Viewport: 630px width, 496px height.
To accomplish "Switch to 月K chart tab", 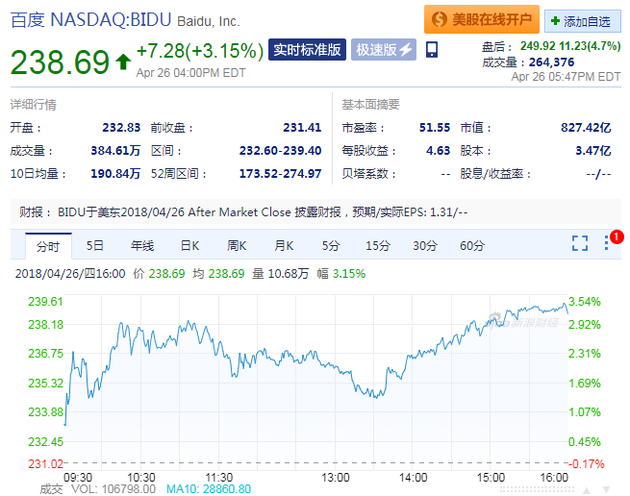I will [x=284, y=245].
